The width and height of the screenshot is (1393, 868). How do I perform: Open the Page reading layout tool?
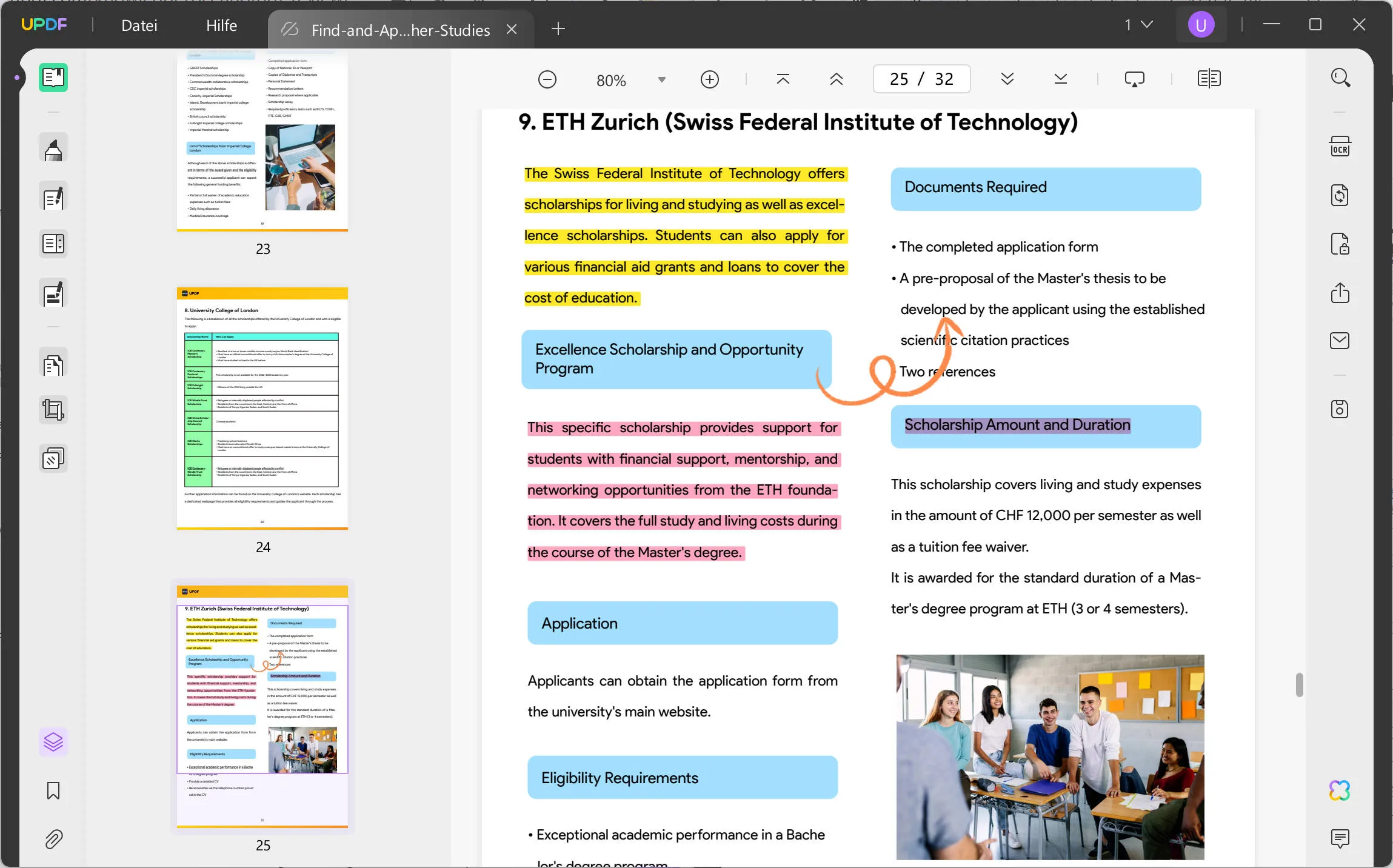pos(53,244)
